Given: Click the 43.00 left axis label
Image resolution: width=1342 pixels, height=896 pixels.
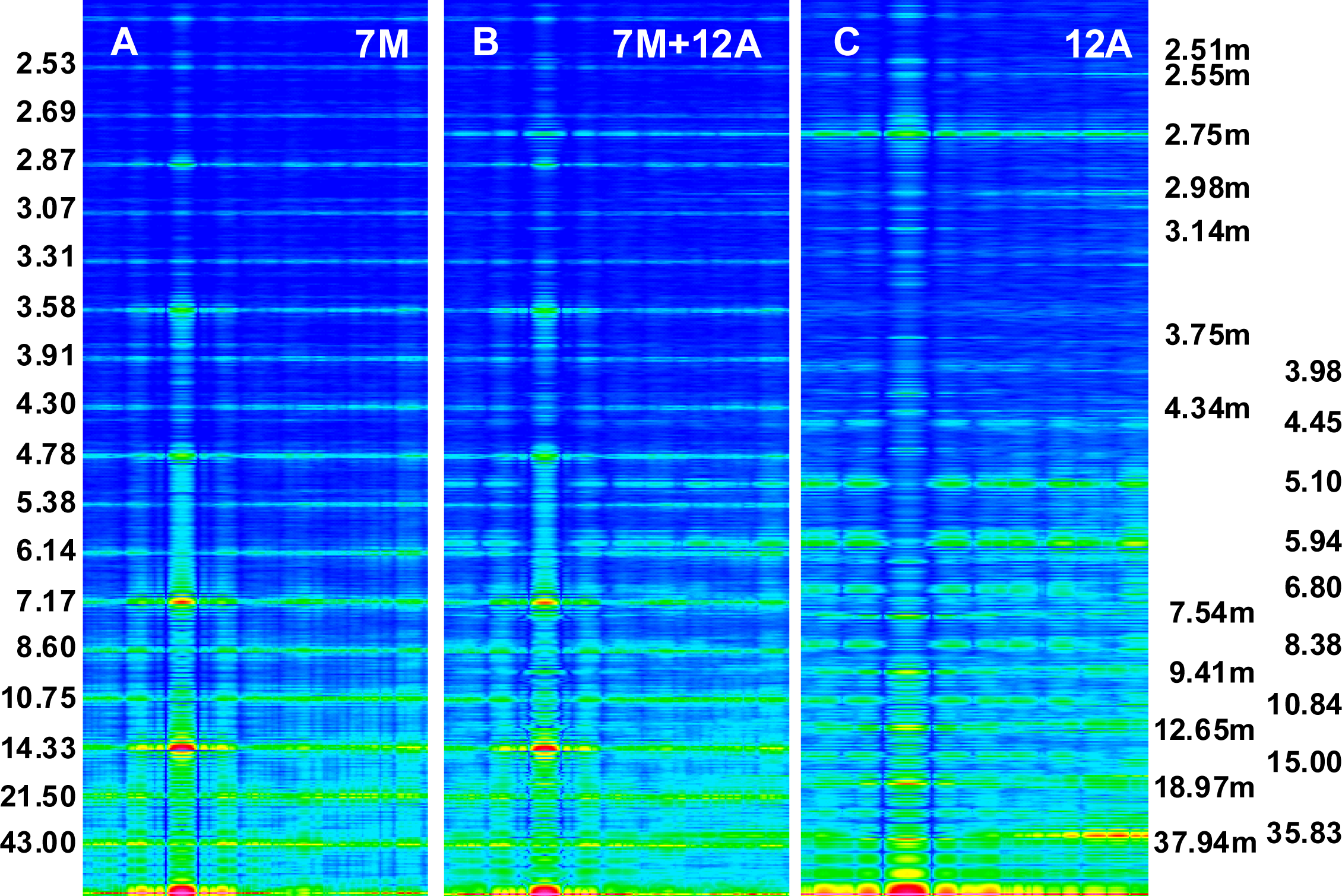Looking at the screenshot, I should (39, 843).
